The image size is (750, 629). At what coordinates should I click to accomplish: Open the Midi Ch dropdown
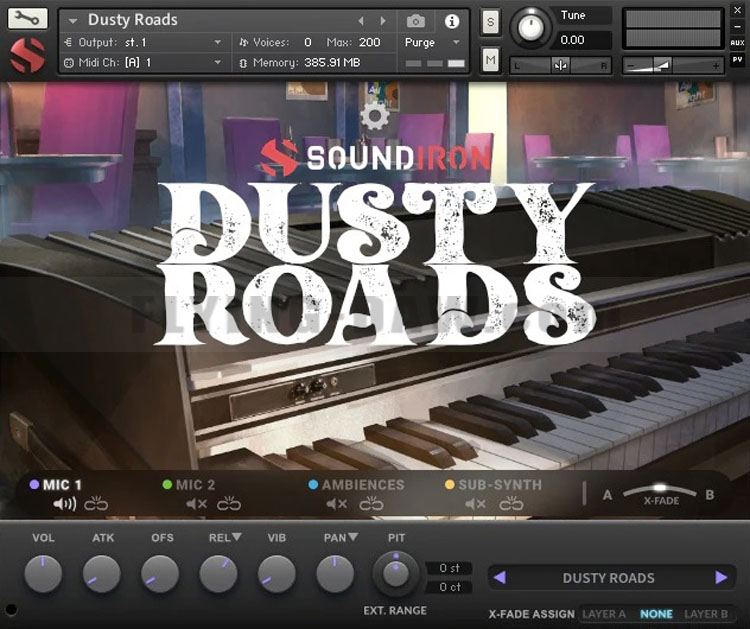143,63
